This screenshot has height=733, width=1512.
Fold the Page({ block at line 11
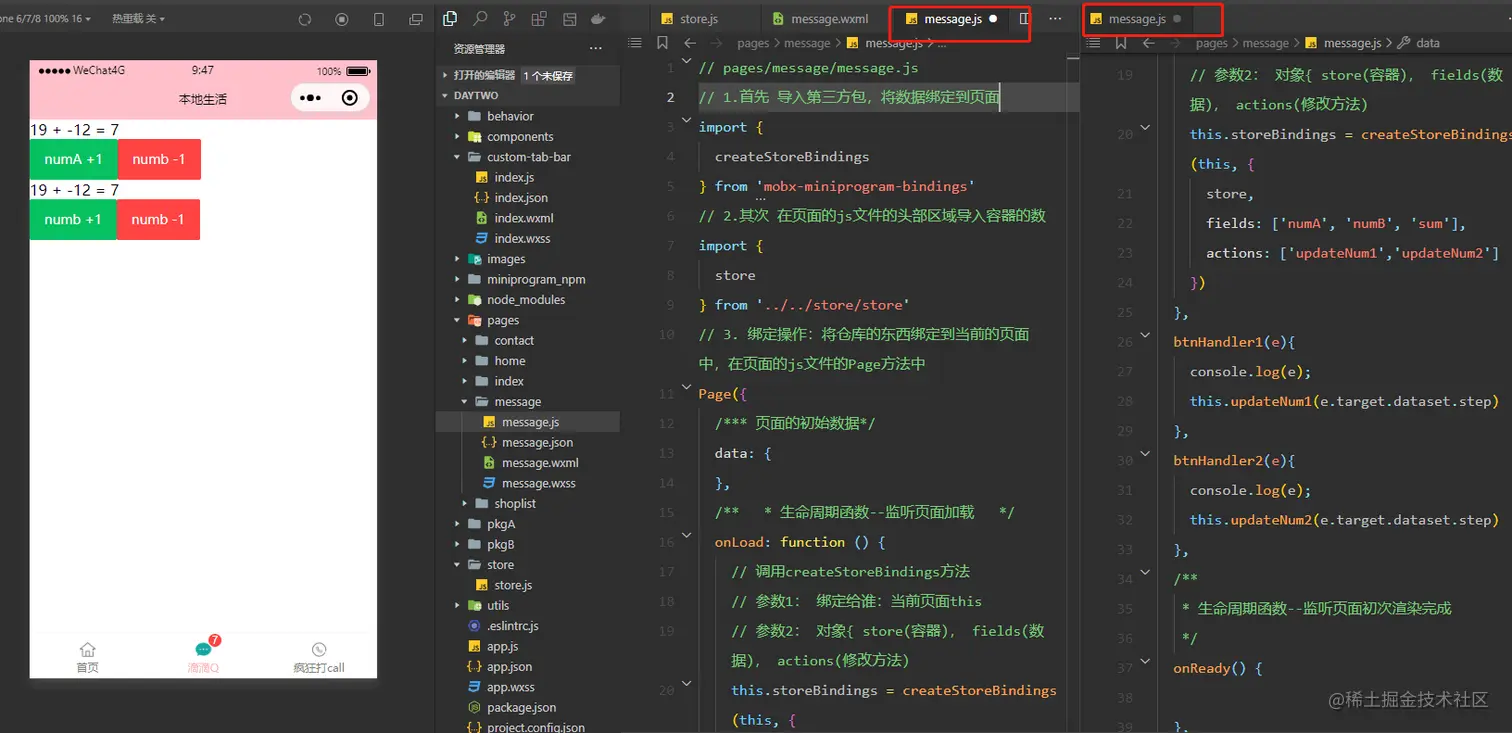point(686,388)
